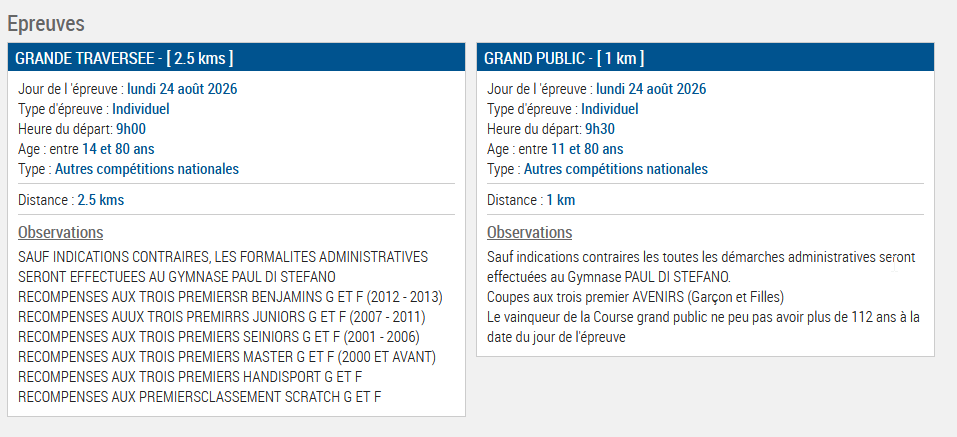Click the 9h30 departure time
The image size is (957, 437).
pos(599,129)
